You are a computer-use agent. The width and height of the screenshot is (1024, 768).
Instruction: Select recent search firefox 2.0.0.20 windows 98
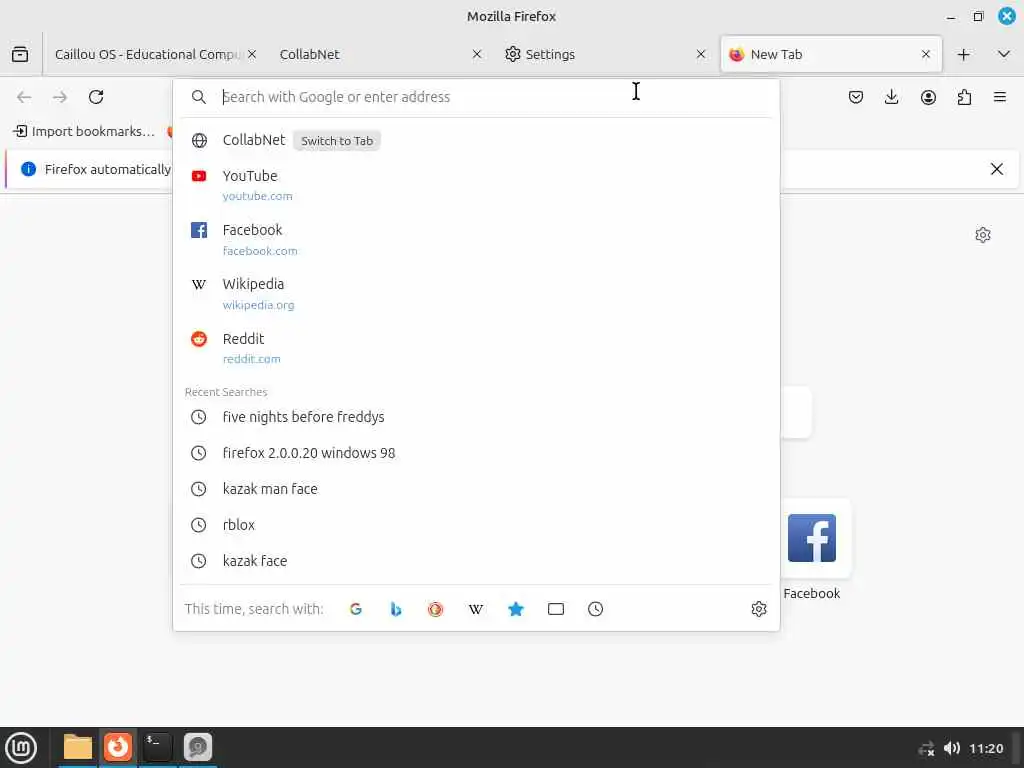[x=476, y=453]
